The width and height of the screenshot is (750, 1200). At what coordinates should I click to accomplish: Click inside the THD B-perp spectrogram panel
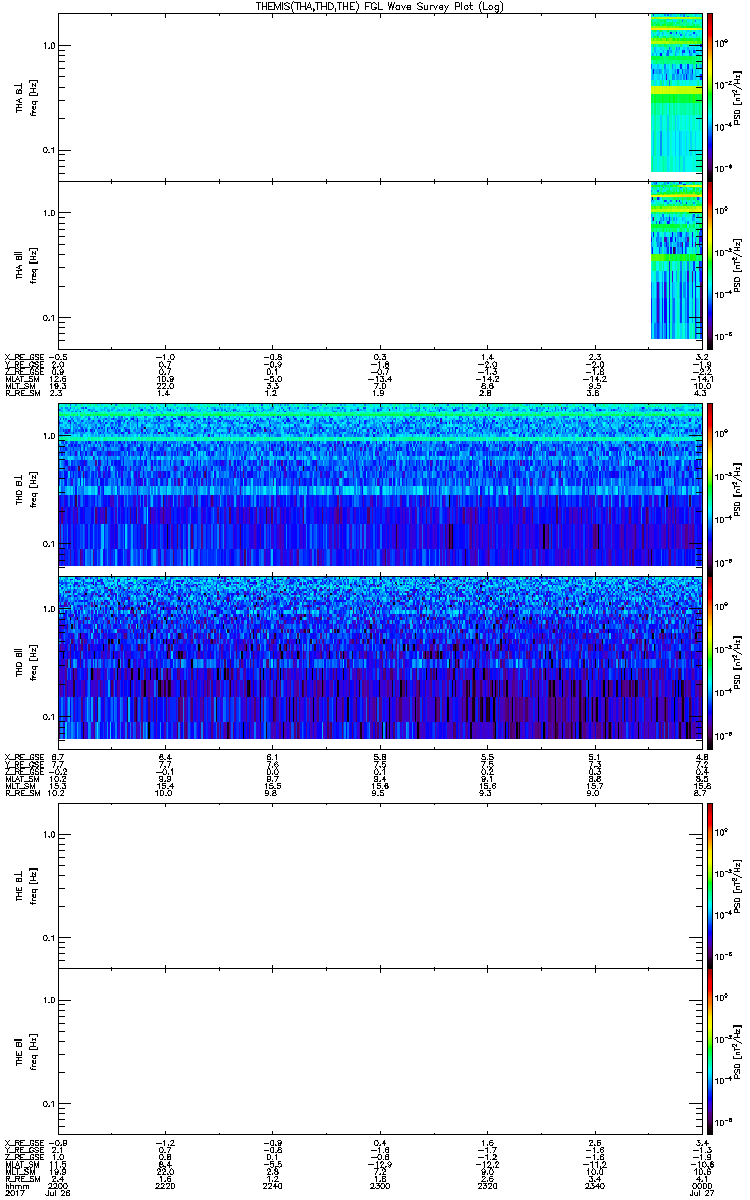tap(380, 485)
